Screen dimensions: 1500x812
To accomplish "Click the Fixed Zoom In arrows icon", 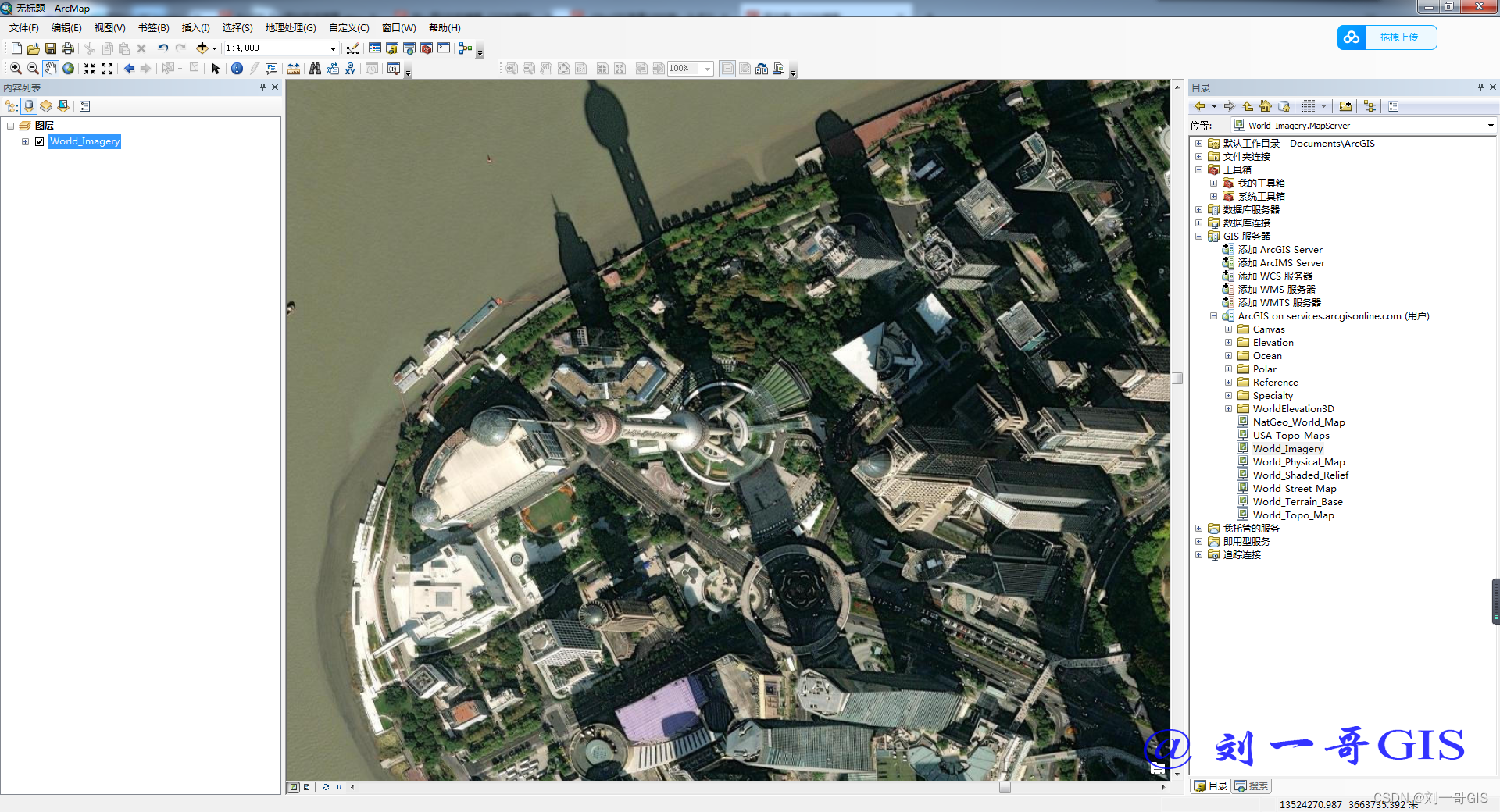I will [x=90, y=69].
